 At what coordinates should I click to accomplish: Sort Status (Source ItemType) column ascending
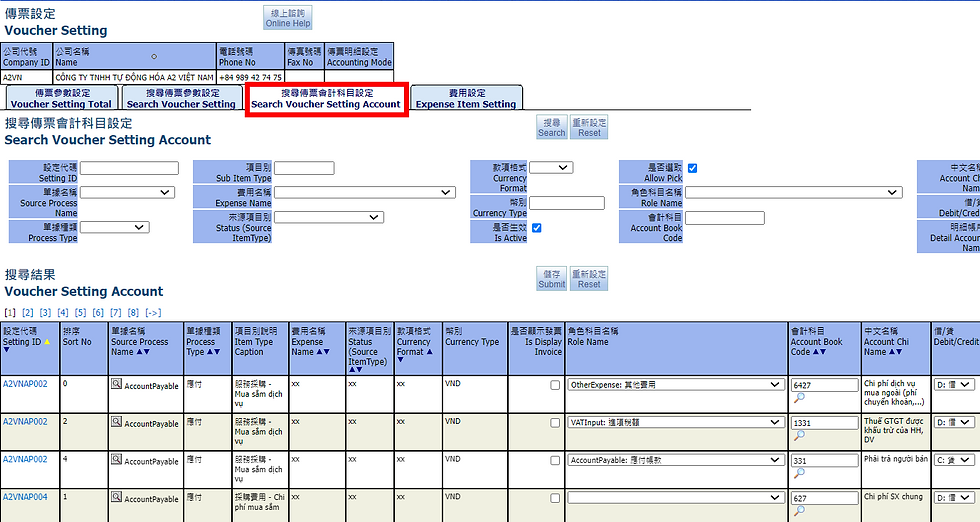pos(352,369)
